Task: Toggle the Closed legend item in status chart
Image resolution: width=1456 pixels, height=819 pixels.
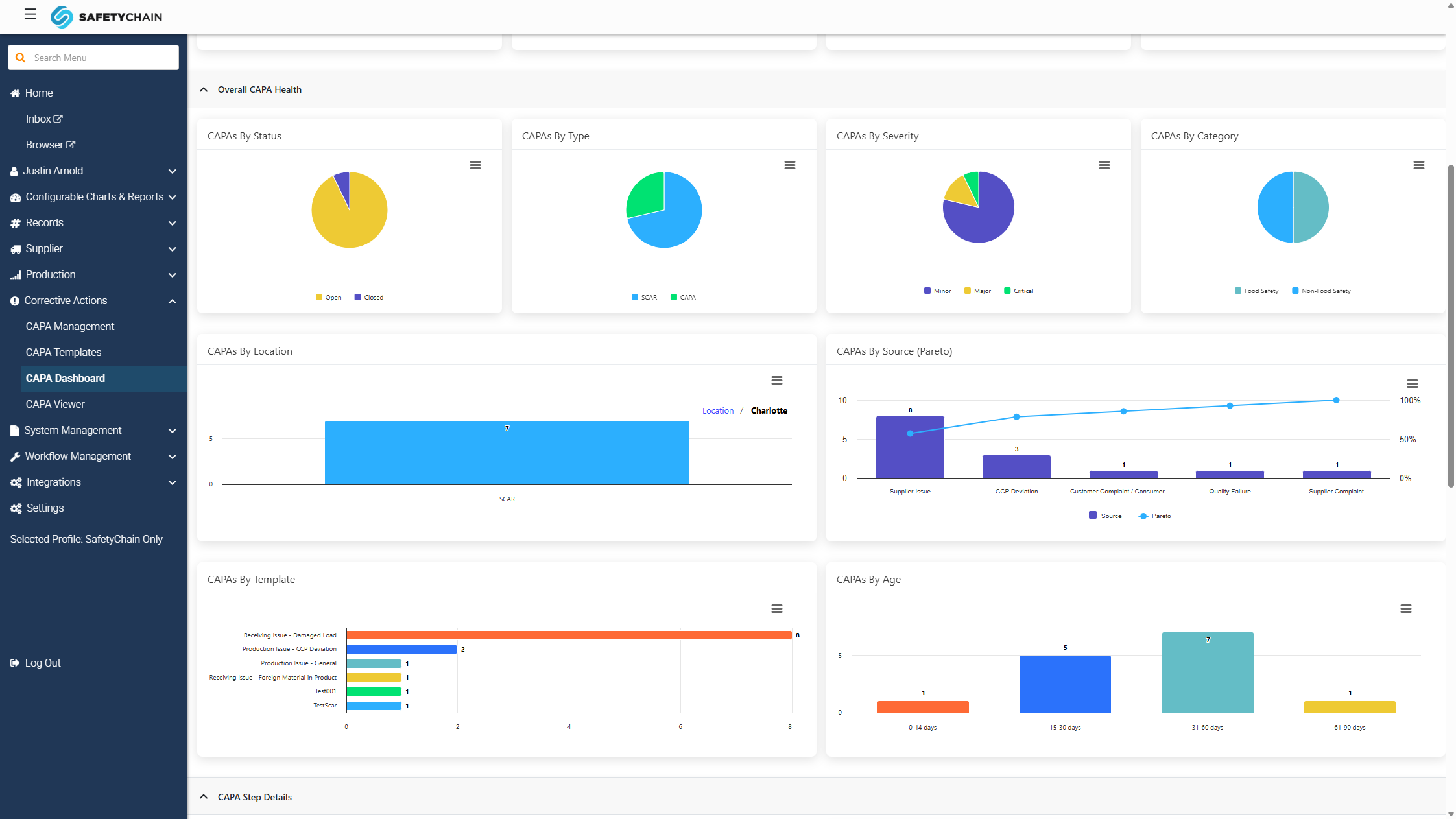Action: pos(369,298)
